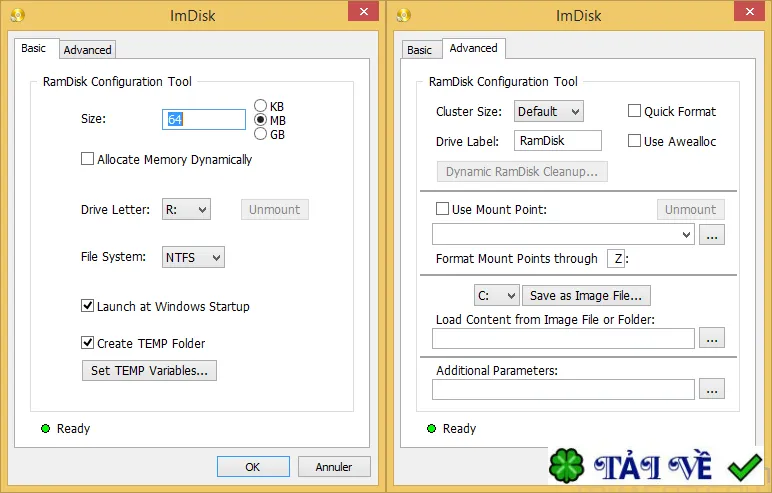Click the Additional Parameters text field
This screenshot has width=772, height=493.
coord(563,389)
